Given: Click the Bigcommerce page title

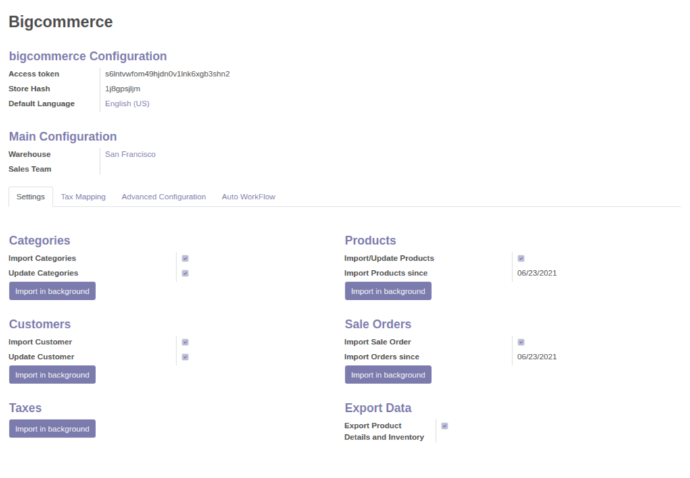Looking at the screenshot, I should pos(61,22).
